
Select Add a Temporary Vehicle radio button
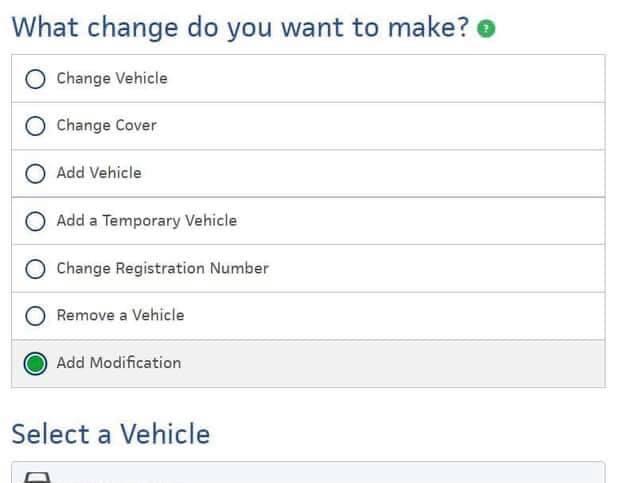coord(35,221)
